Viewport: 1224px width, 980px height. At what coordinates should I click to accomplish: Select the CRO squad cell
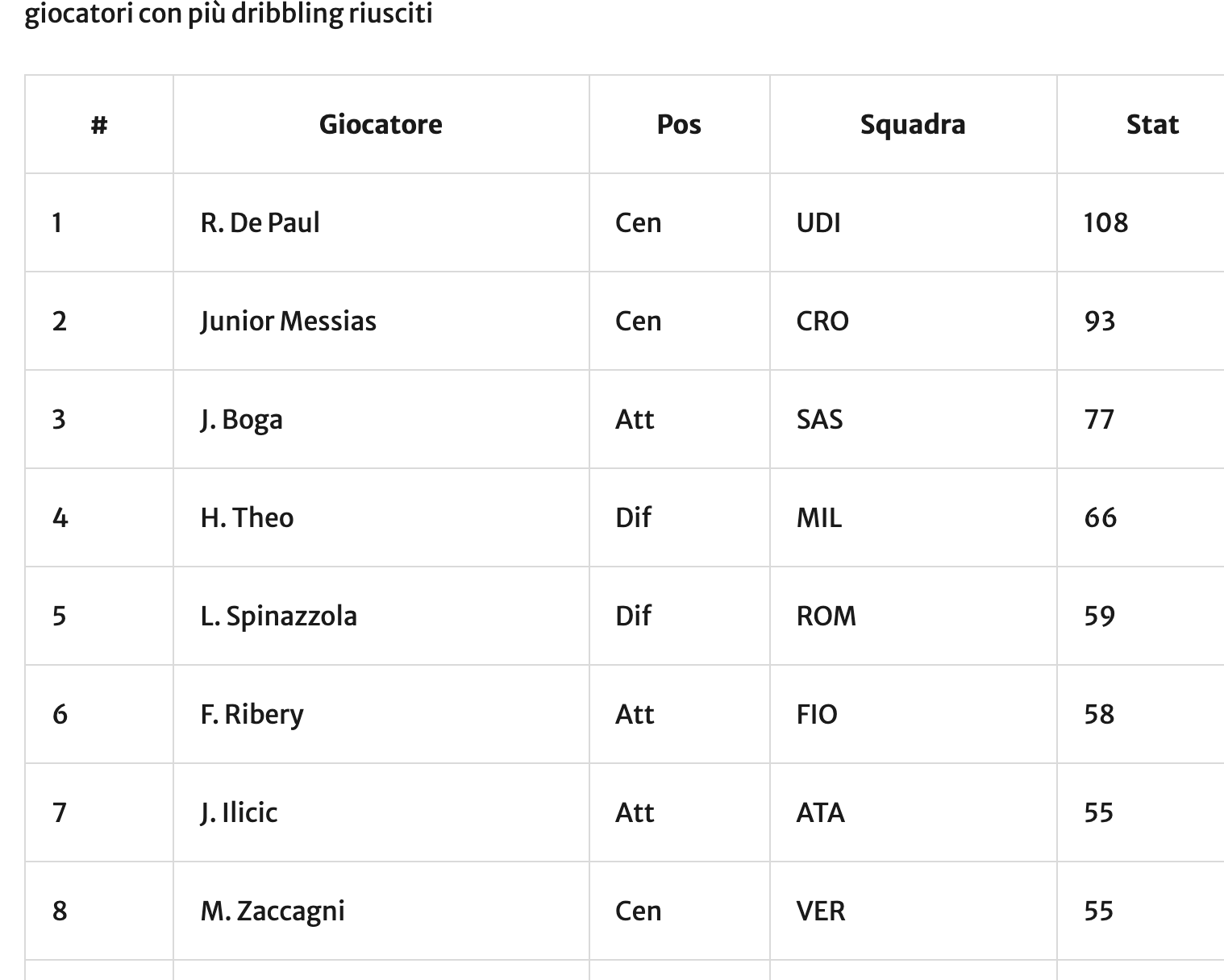(822, 321)
